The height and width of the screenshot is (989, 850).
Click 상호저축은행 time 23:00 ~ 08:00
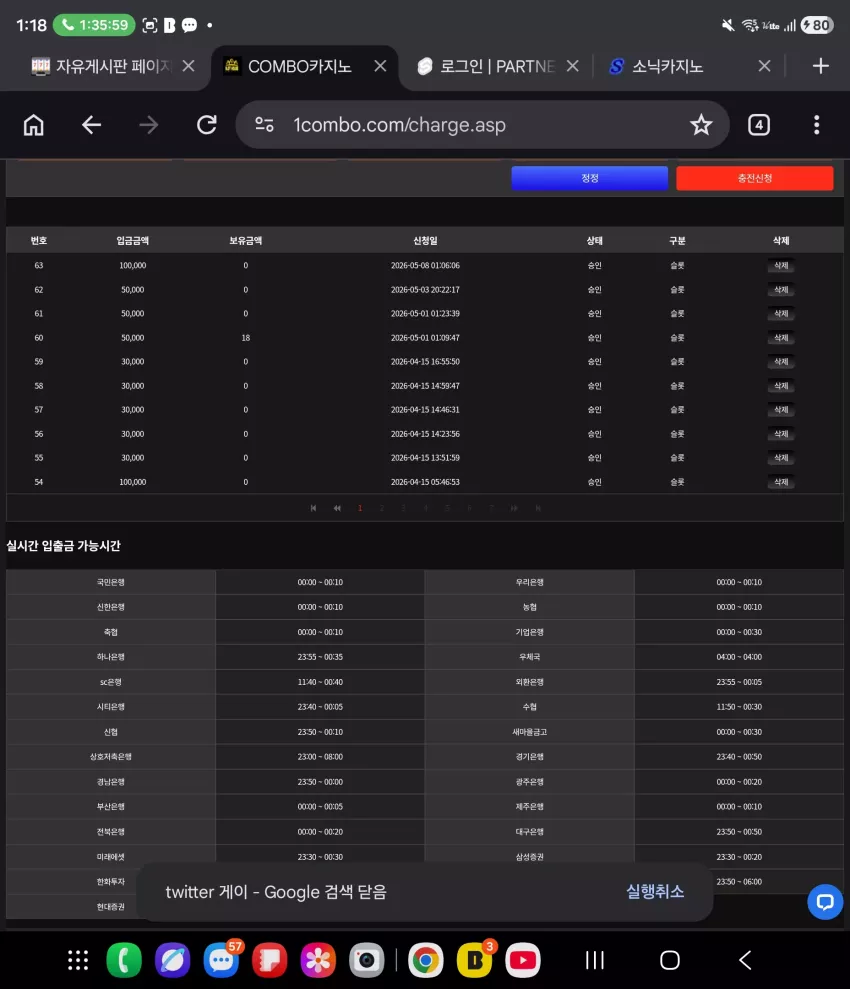320,757
